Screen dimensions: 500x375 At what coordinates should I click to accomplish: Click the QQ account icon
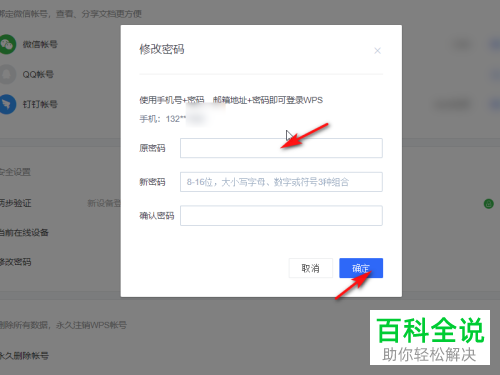click(x=7, y=74)
